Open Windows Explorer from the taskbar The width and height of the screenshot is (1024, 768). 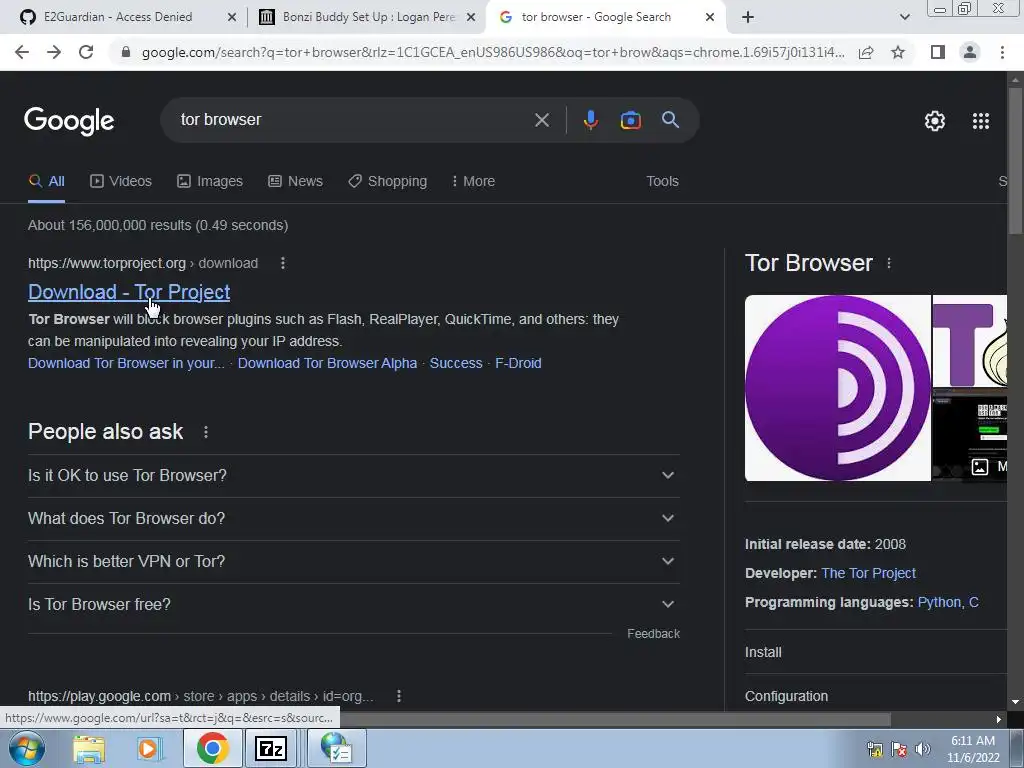click(x=89, y=748)
